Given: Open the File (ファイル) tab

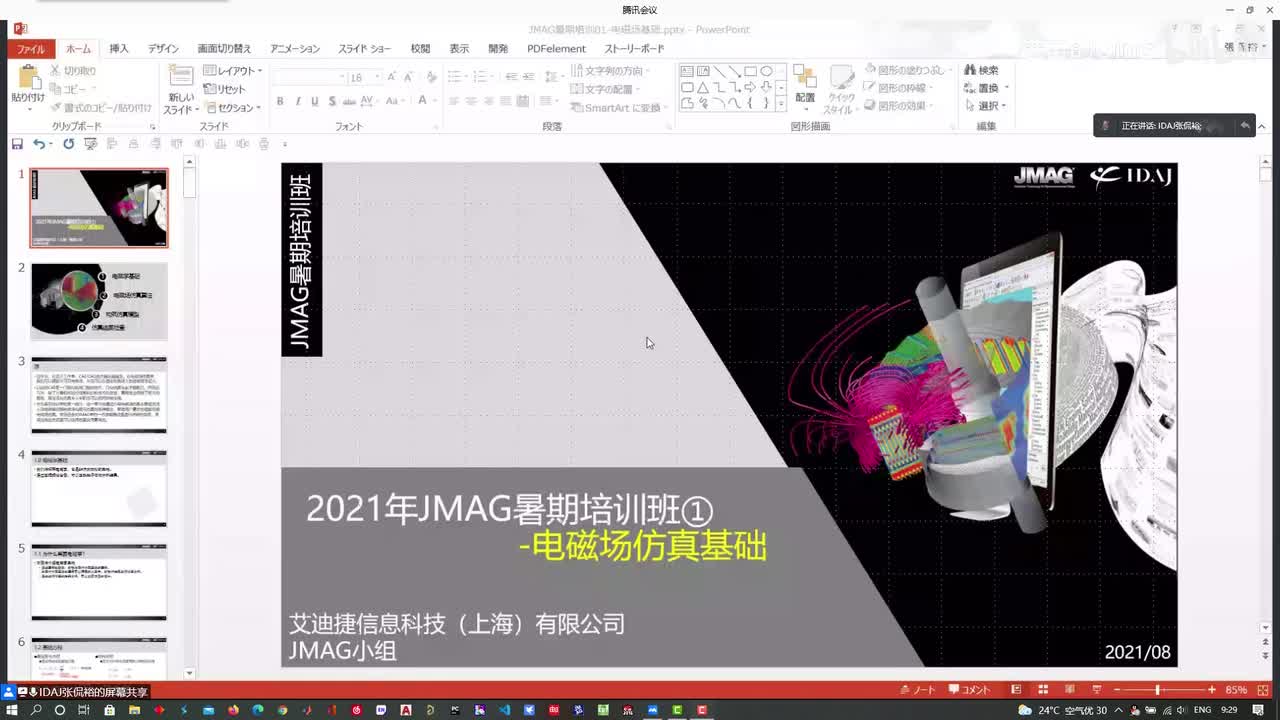Looking at the screenshot, I should (30, 49).
